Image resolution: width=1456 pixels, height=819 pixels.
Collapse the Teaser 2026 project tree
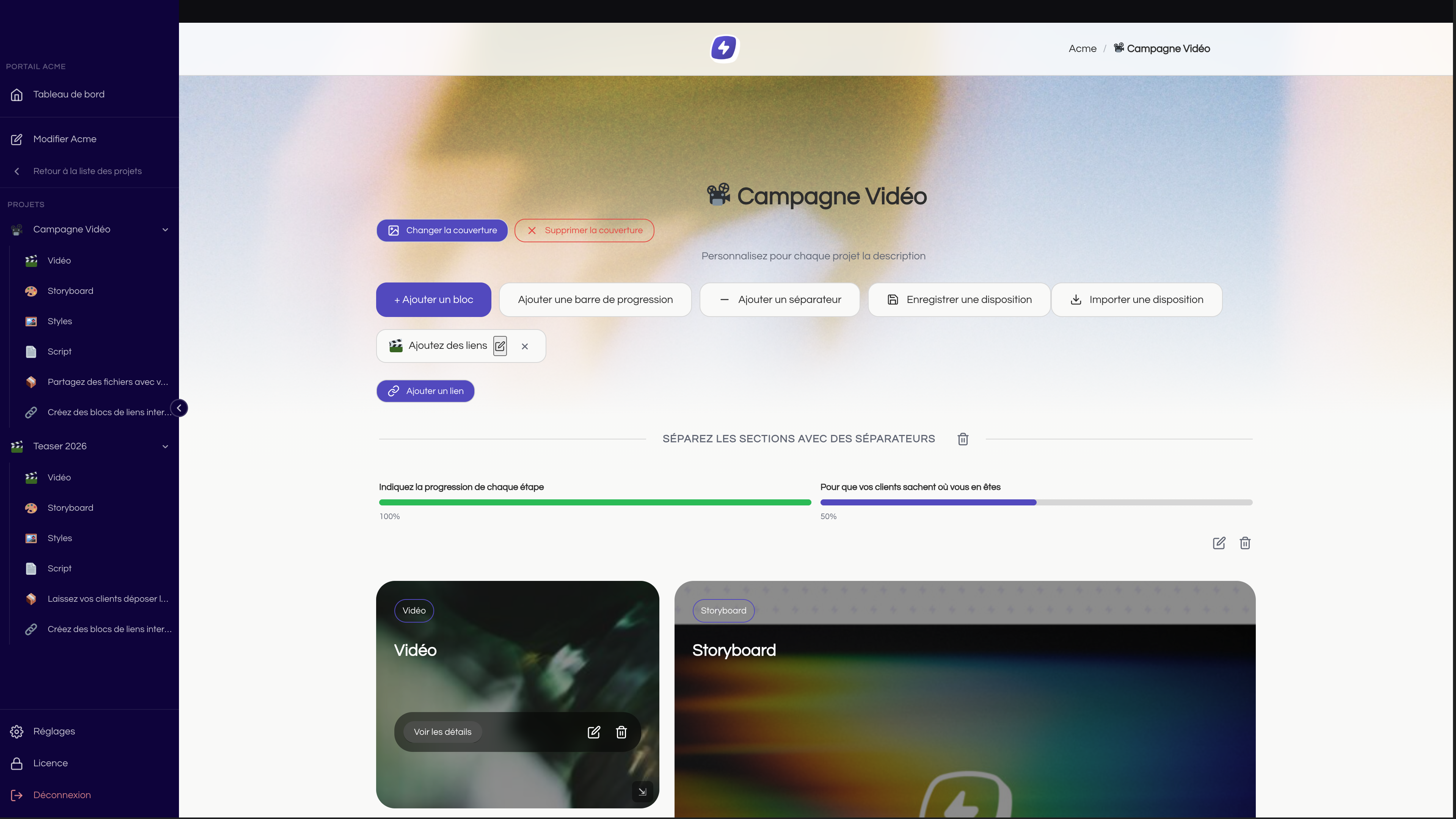click(x=165, y=447)
